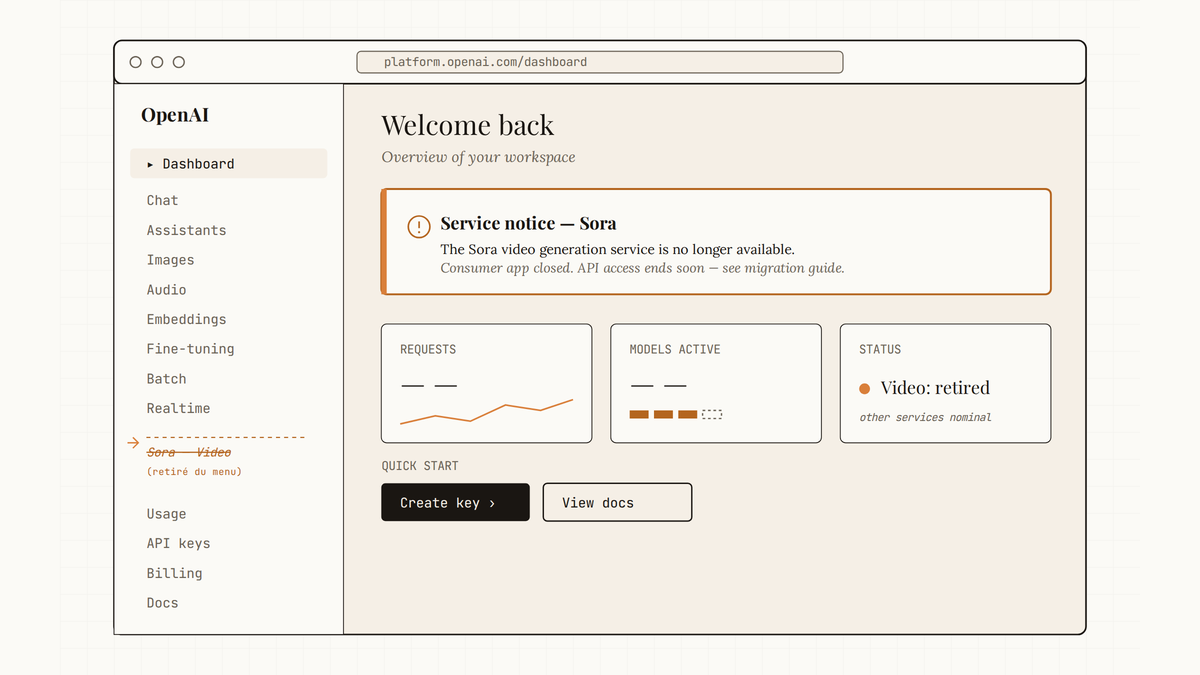The height and width of the screenshot is (675, 1200).
Task: Click the 'see migration guide' notice line
Action: [642, 268]
